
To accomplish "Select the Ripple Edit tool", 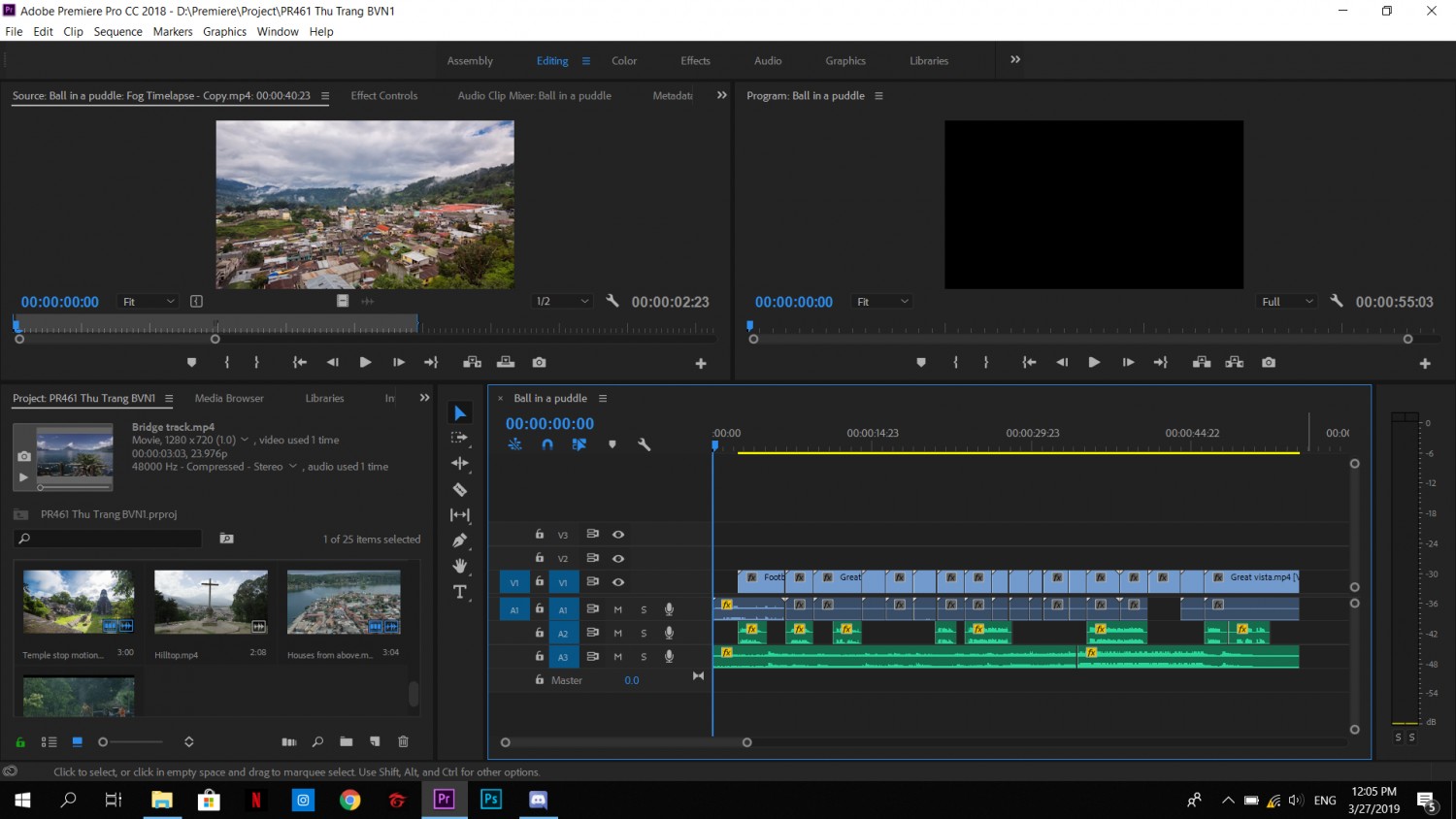I will coord(460,463).
